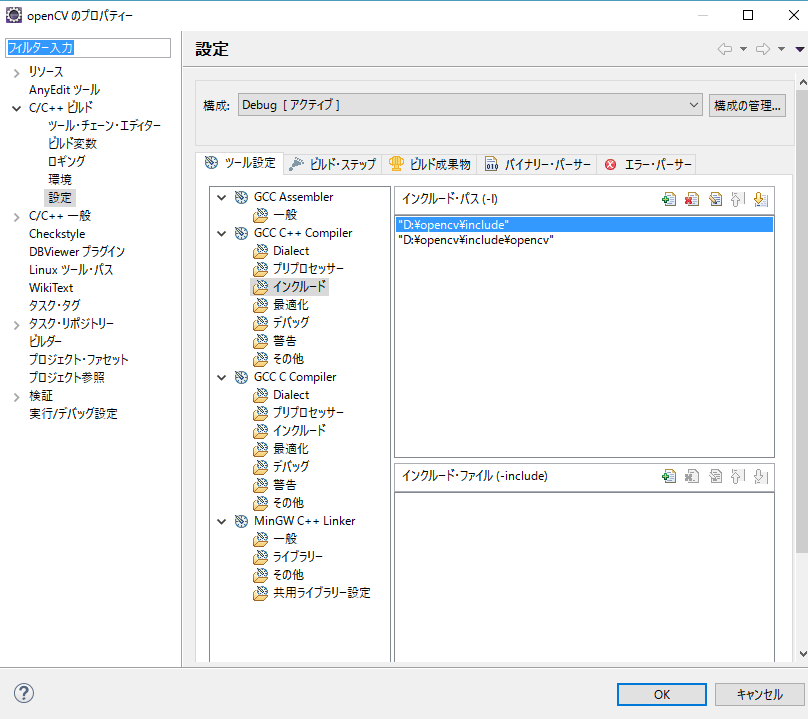Open back history dropdown arrow
The image size is (808, 719).
point(744,49)
